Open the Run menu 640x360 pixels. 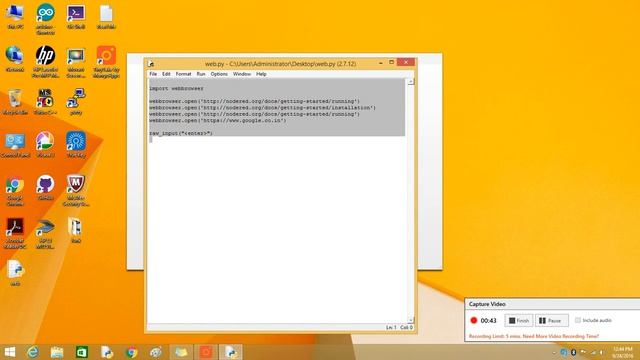click(201, 74)
